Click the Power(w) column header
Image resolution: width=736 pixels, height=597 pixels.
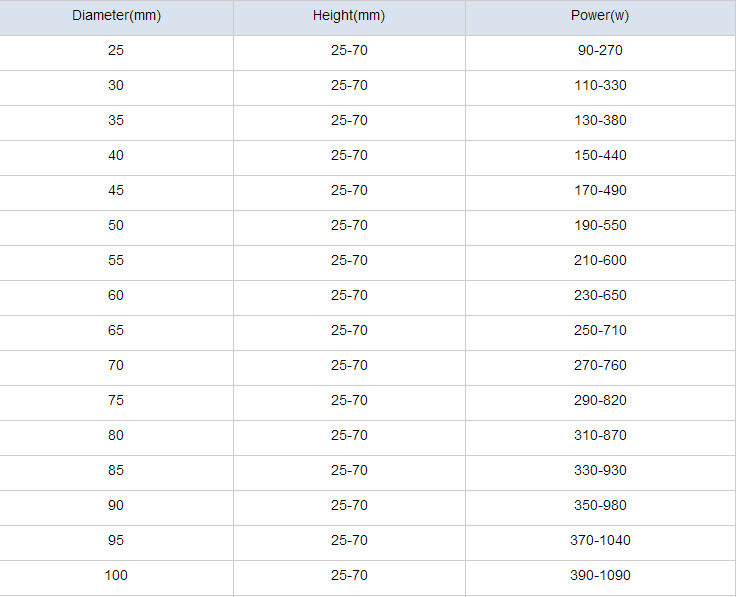click(600, 15)
